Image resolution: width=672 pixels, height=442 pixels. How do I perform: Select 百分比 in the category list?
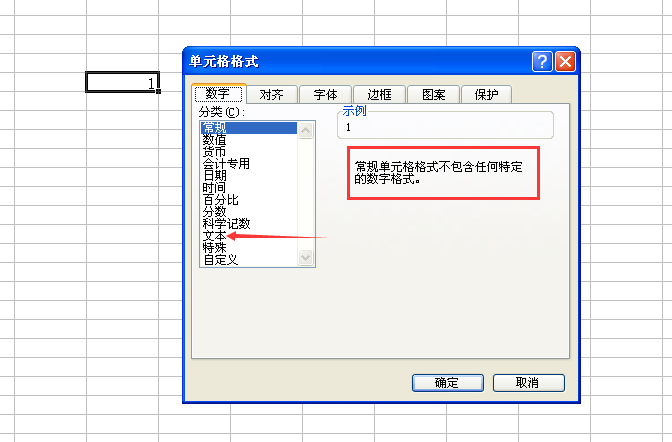[x=249, y=200]
